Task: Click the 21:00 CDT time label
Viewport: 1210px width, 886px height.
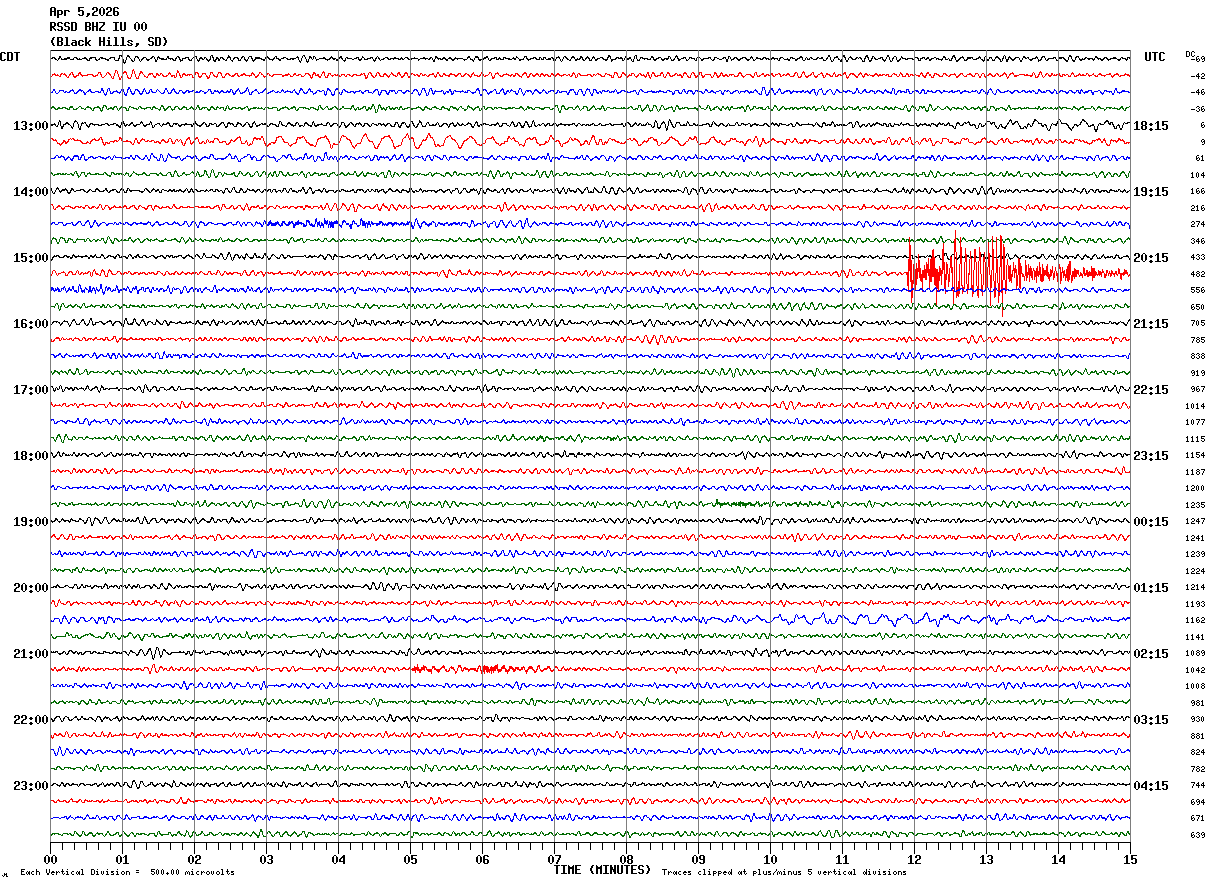Action: click(x=31, y=654)
